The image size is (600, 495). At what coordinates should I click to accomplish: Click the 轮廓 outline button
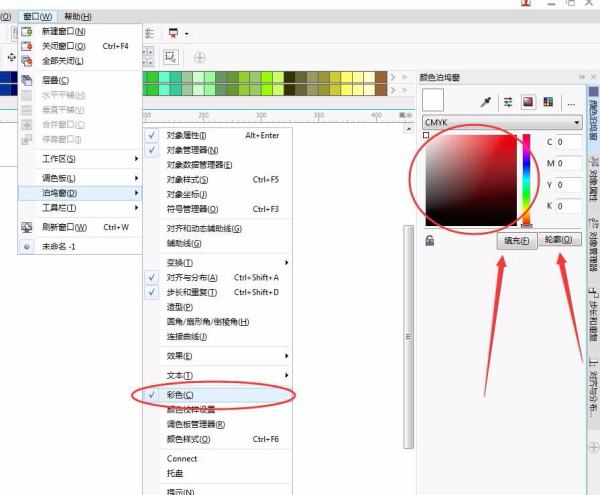pyautogui.click(x=559, y=239)
